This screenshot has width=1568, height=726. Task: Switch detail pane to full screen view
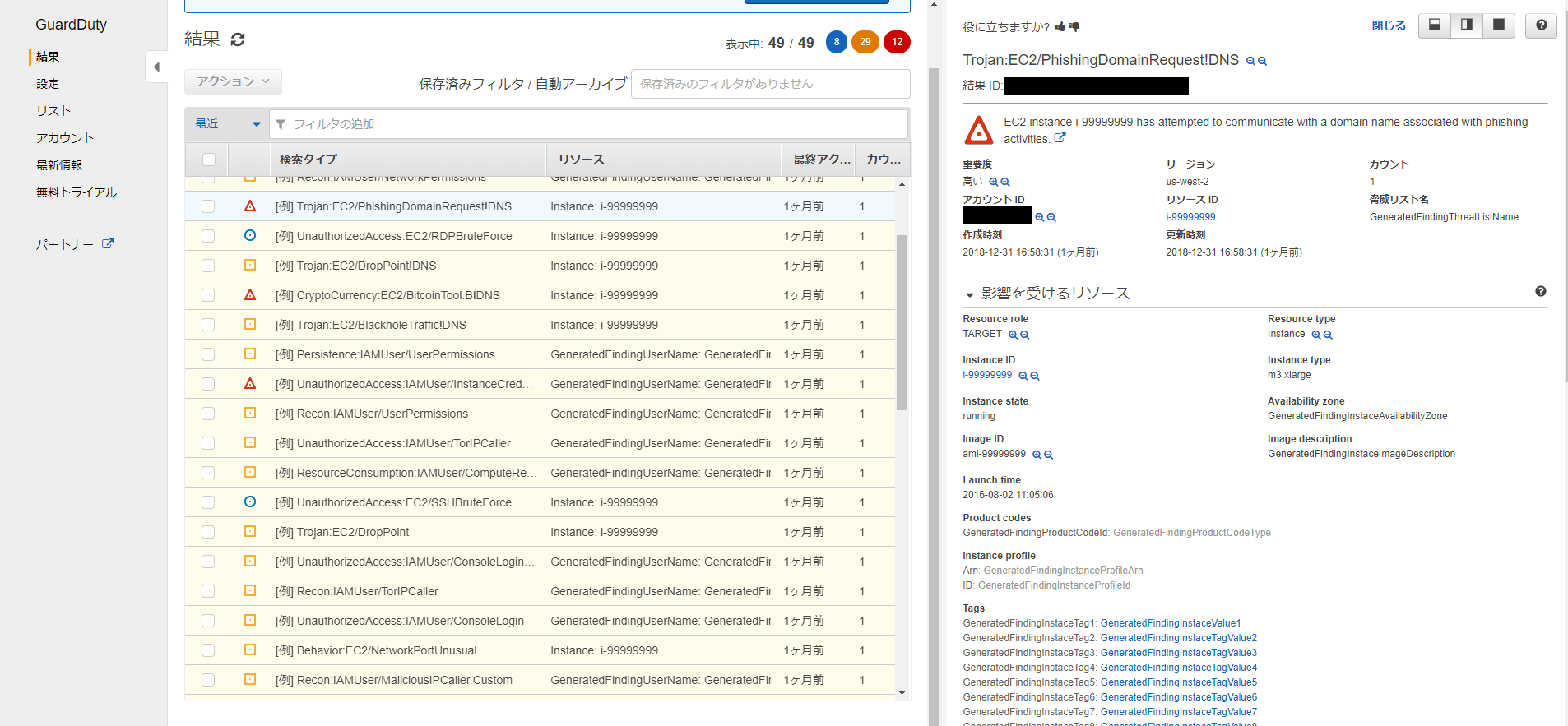click(1498, 25)
